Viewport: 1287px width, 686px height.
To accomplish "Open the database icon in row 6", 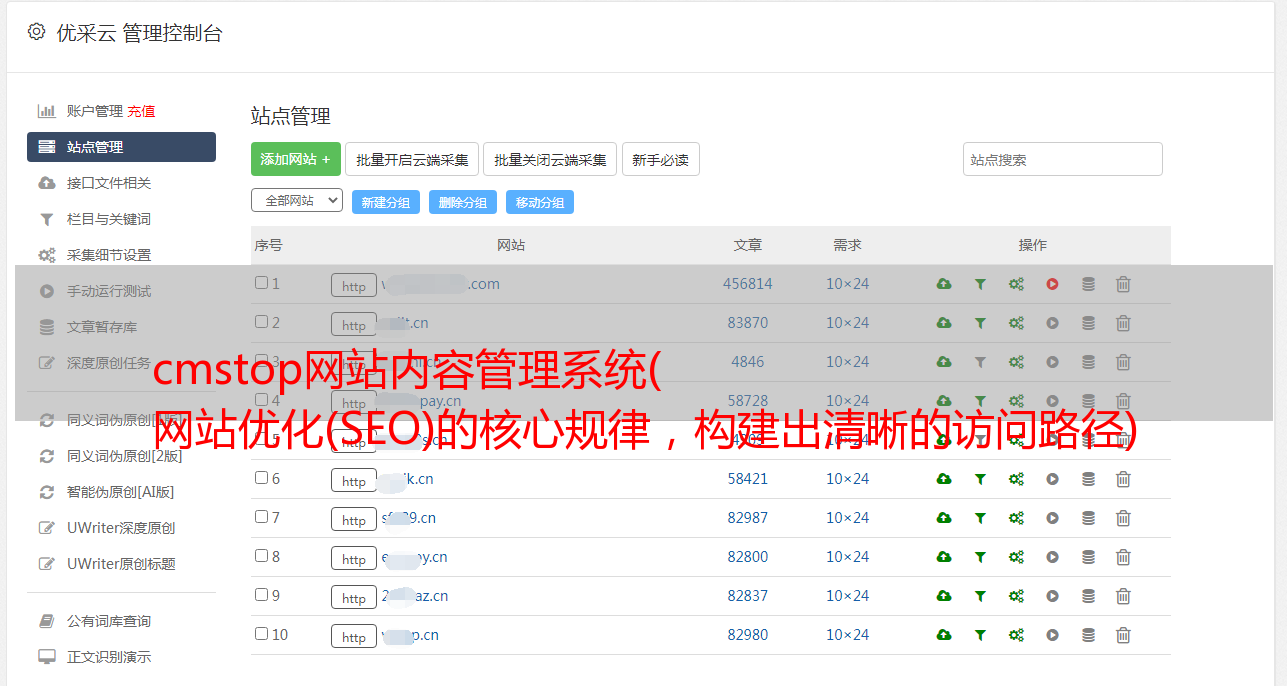I will point(1088,479).
